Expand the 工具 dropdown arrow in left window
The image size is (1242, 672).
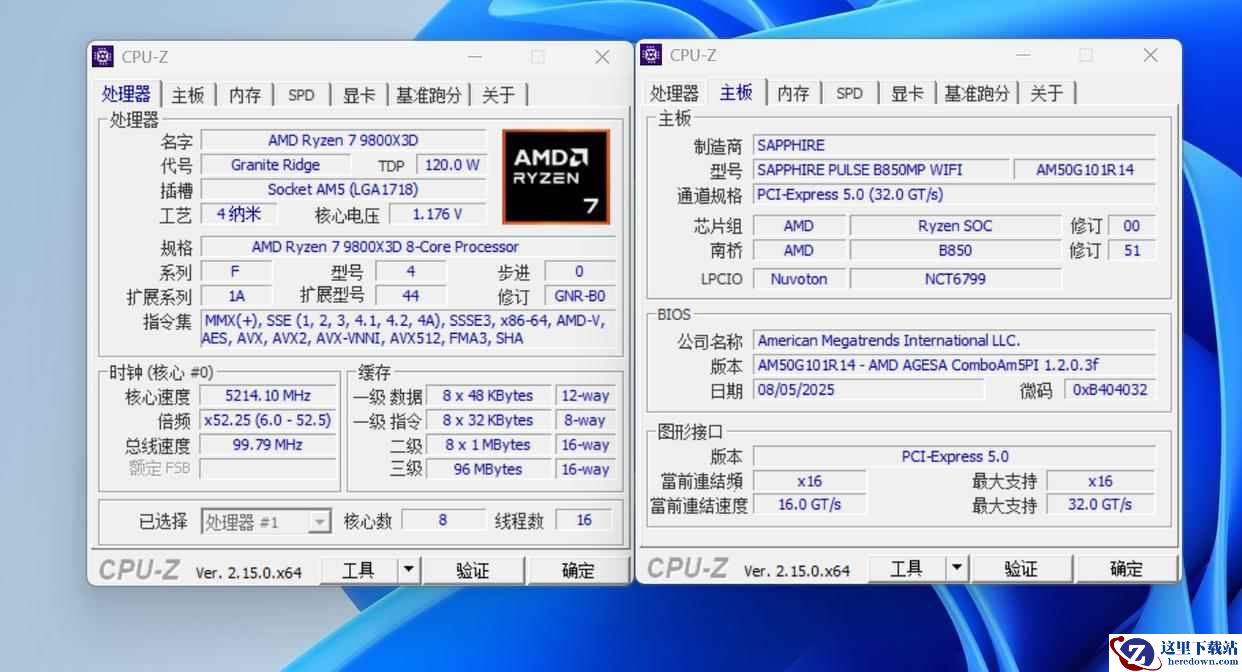(409, 570)
